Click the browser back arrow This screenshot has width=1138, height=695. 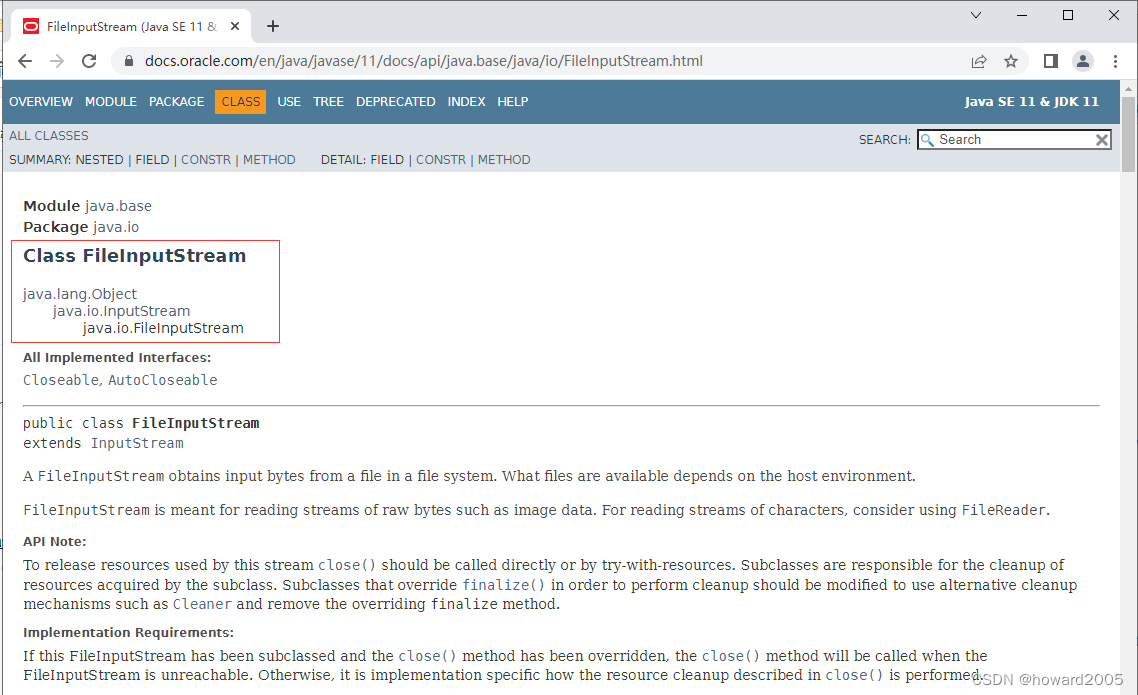pyautogui.click(x=25, y=62)
